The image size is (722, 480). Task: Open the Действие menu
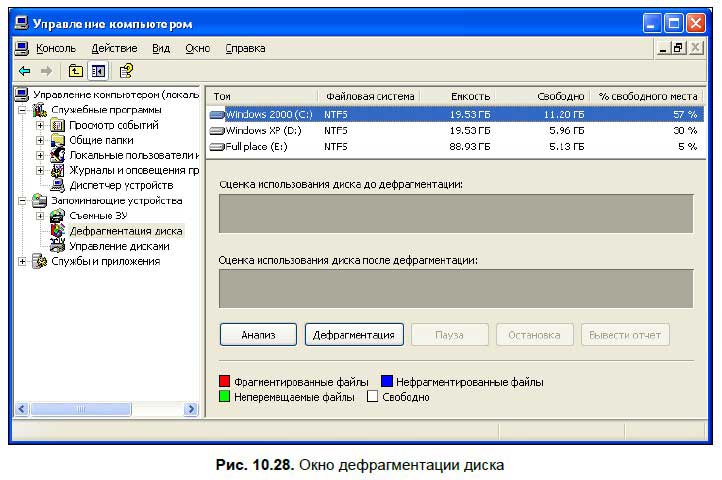tap(114, 48)
